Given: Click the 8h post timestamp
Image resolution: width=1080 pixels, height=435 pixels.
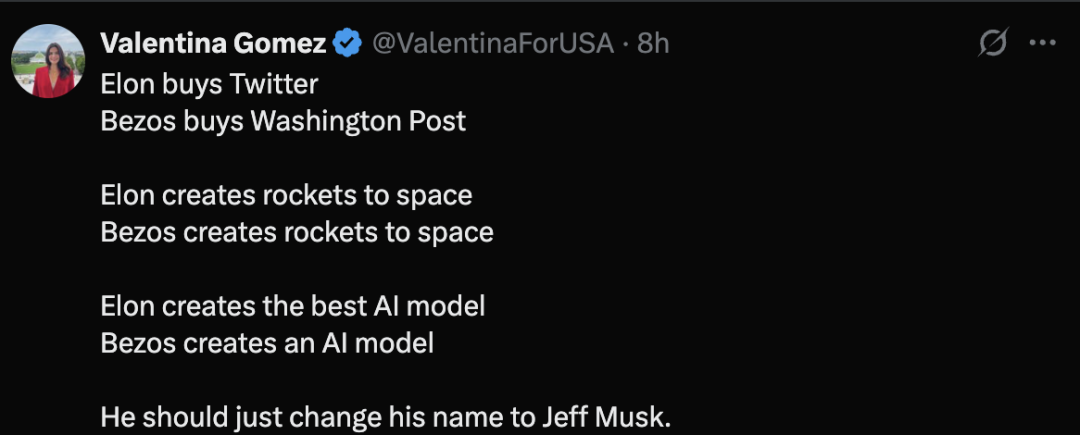Looking at the screenshot, I should 653,44.
